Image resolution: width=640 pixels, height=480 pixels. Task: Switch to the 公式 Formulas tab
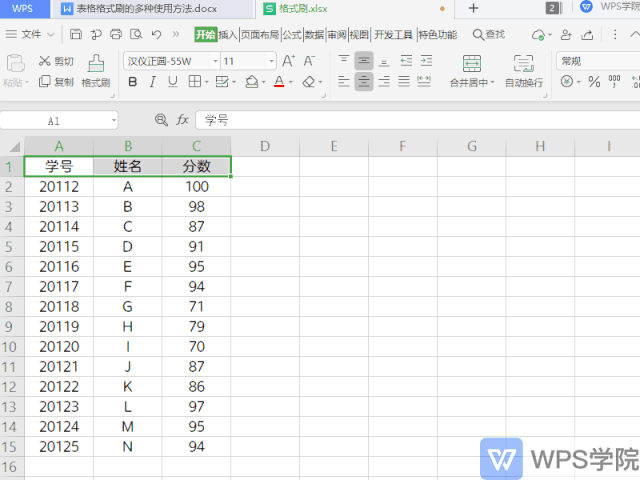(x=292, y=35)
